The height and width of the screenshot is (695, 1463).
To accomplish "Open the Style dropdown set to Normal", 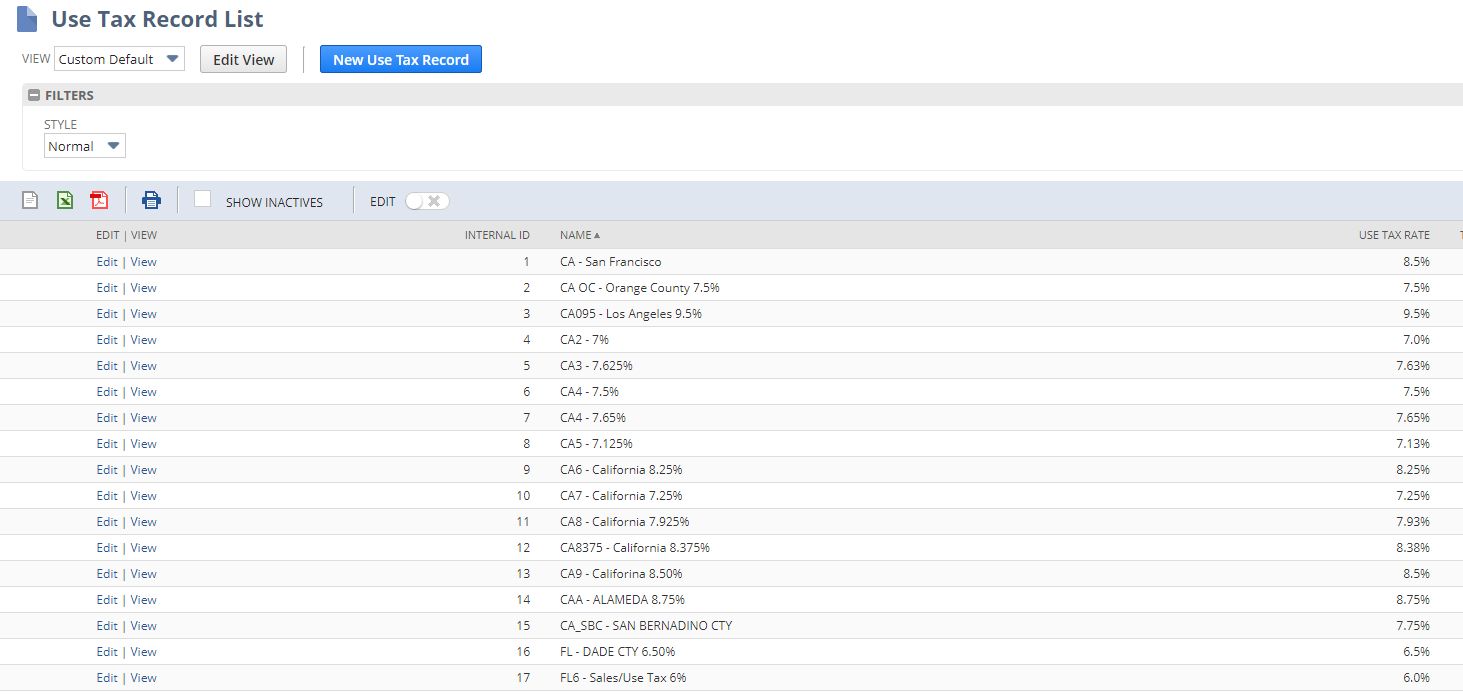I will point(85,146).
